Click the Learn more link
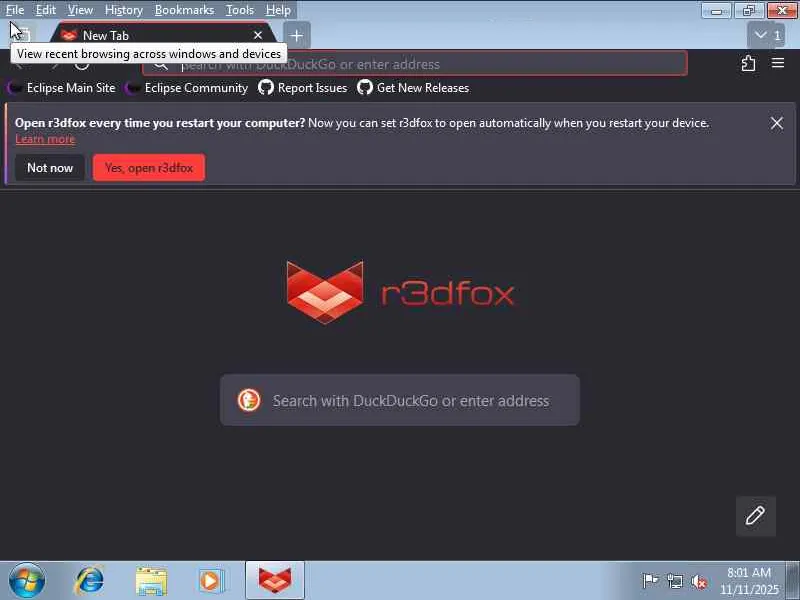 [x=45, y=139]
